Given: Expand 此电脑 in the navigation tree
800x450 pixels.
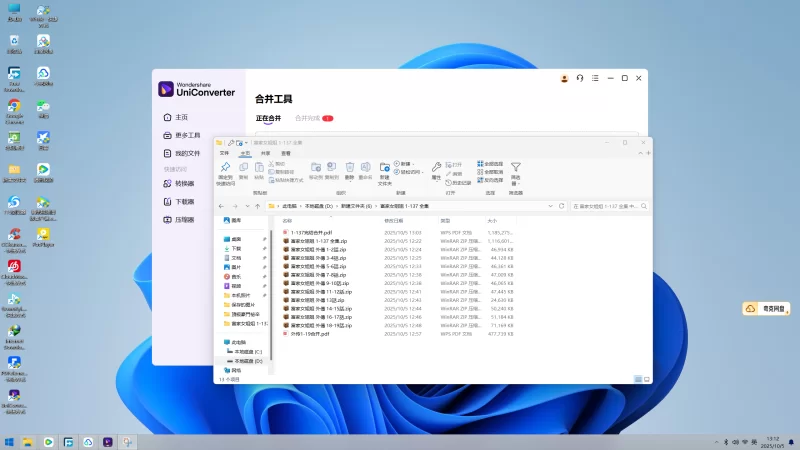Looking at the screenshot, I should pyautogui.click(x=221, y=342).
